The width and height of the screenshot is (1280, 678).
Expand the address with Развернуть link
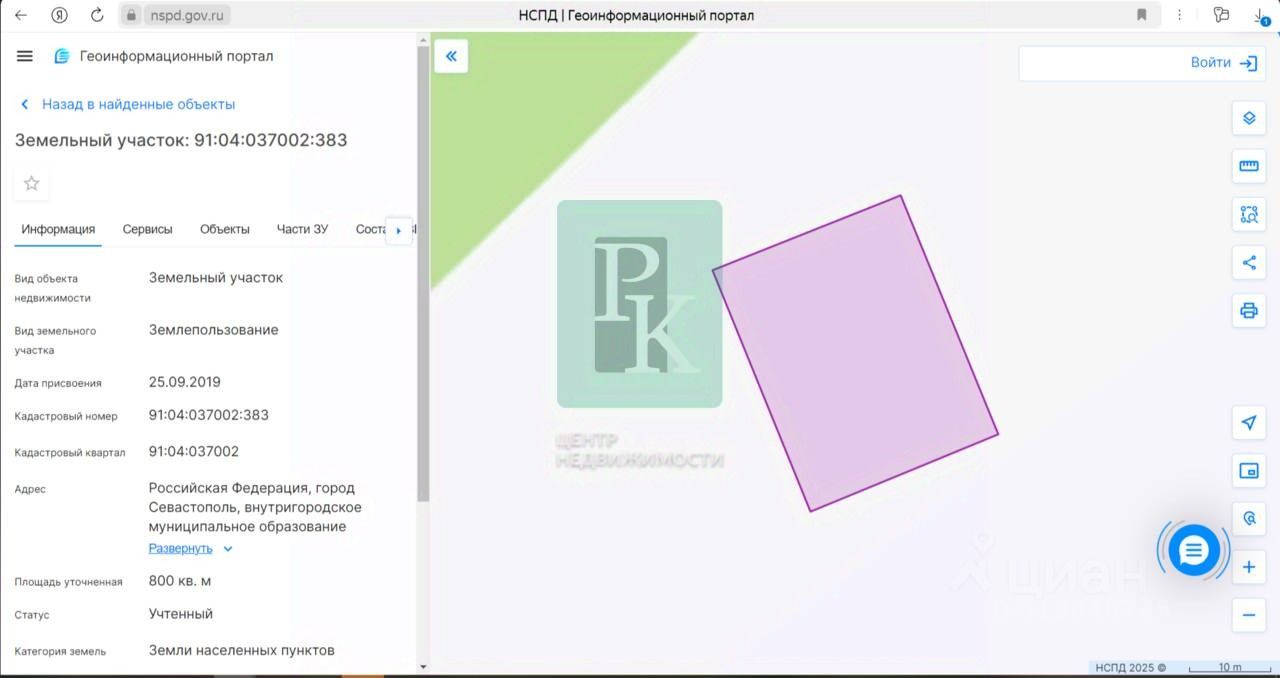click(181, 548)
